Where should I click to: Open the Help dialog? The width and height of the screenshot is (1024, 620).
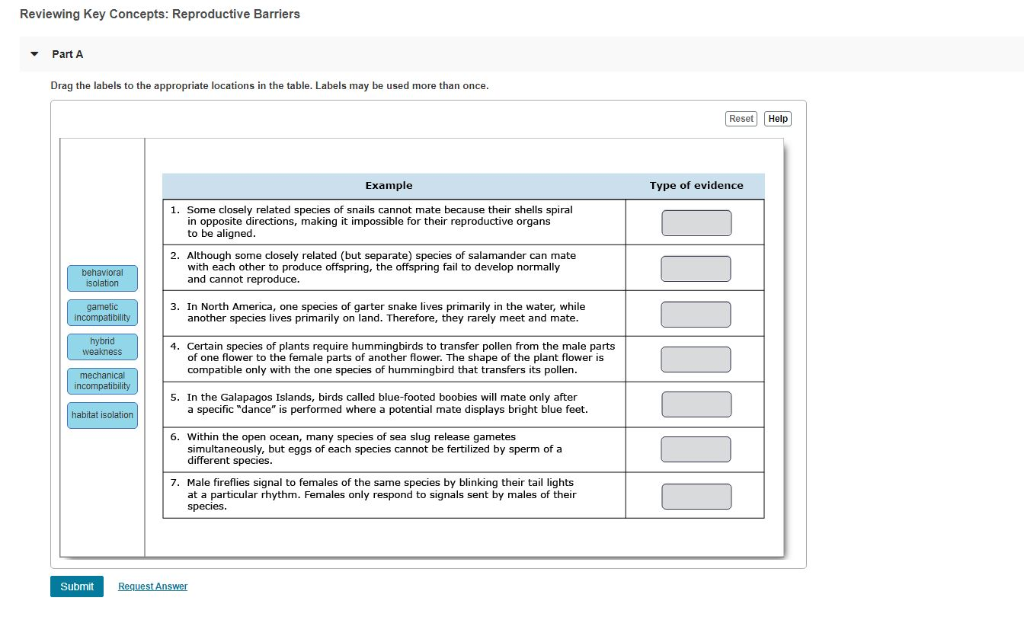777,118
